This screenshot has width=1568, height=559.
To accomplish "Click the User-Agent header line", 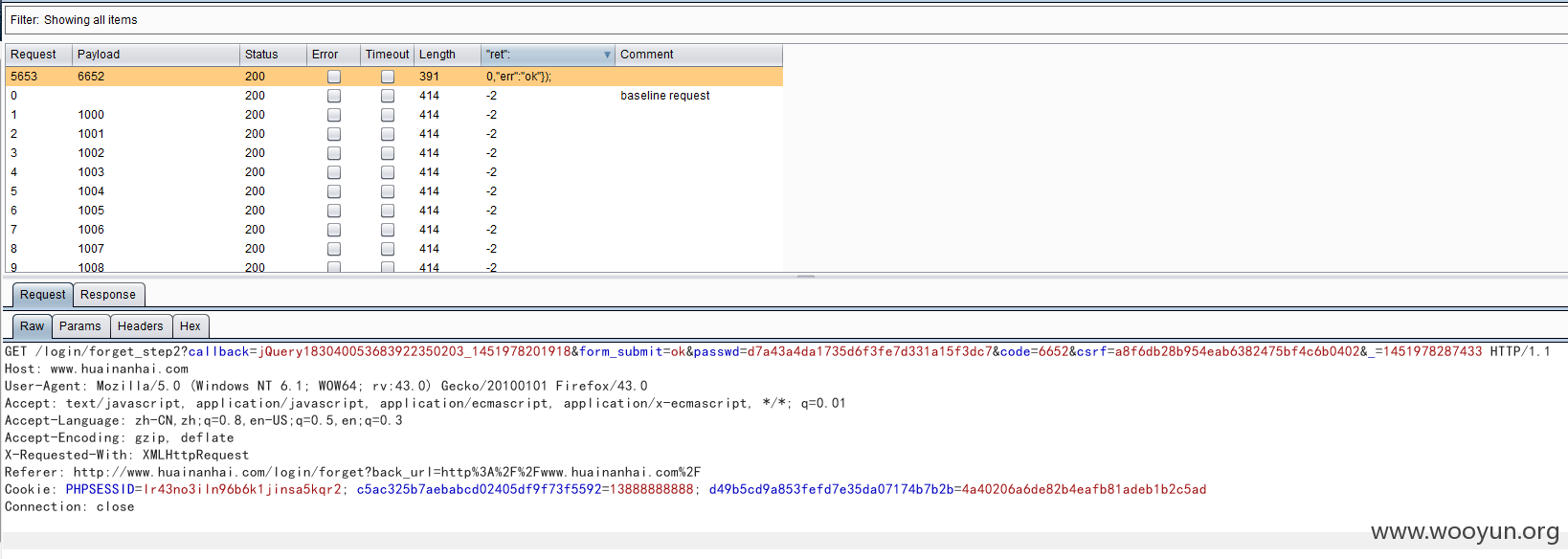I will [326, 386].
